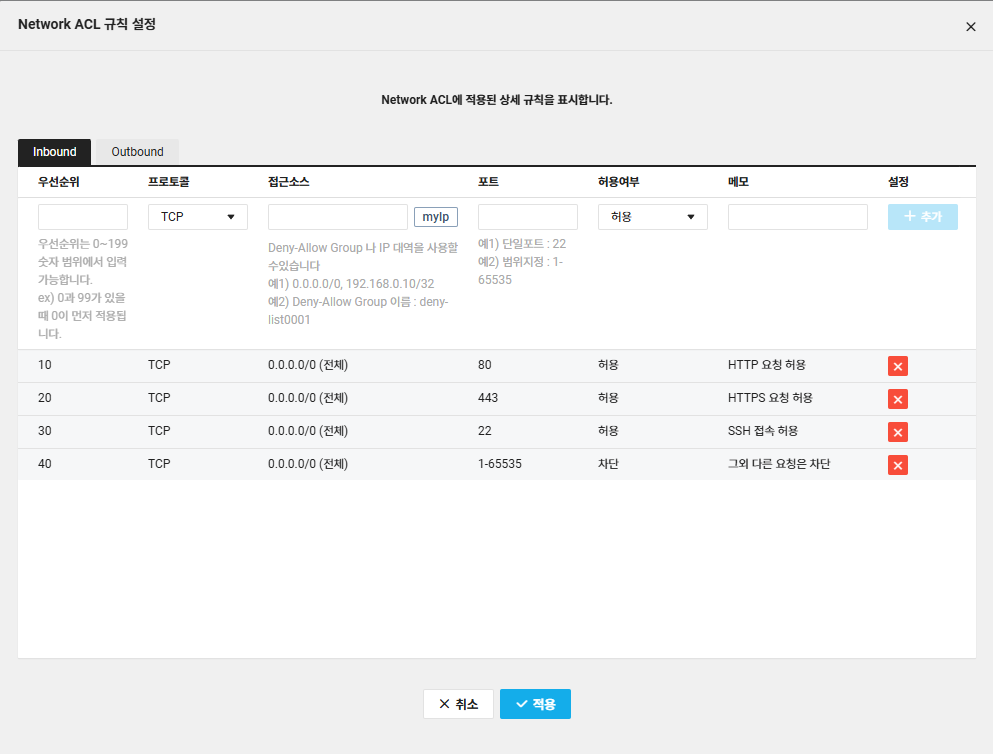The height and width of the screenshot is (754, 993).
Task: Select the 'HTTPS 요청 허용' memo text
Action: click(770, 398)
